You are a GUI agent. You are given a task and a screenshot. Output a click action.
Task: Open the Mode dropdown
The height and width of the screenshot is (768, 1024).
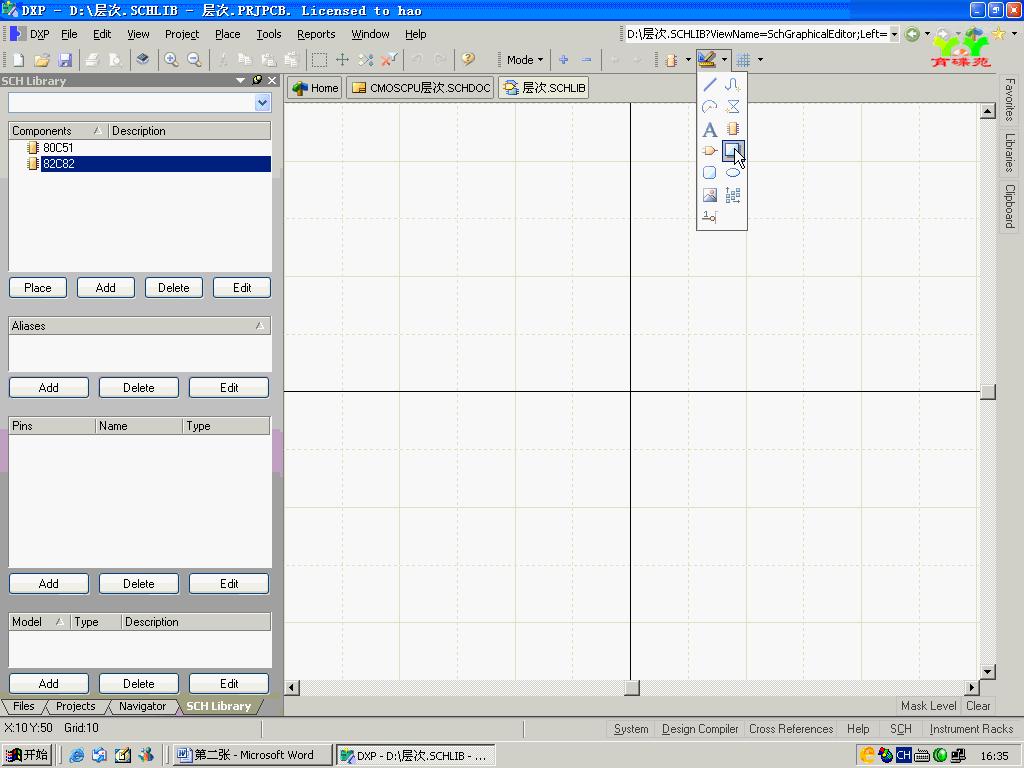(525, 60)
